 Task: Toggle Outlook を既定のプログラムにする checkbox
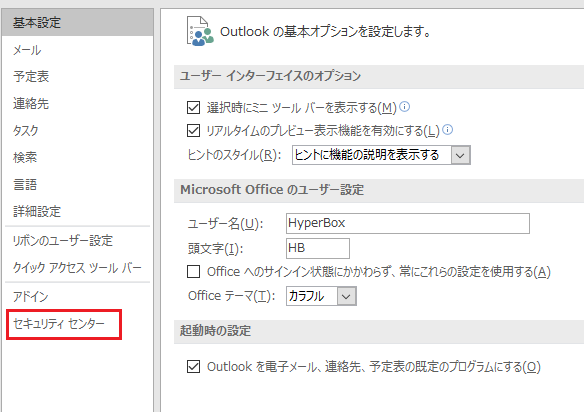pos(193,367)
